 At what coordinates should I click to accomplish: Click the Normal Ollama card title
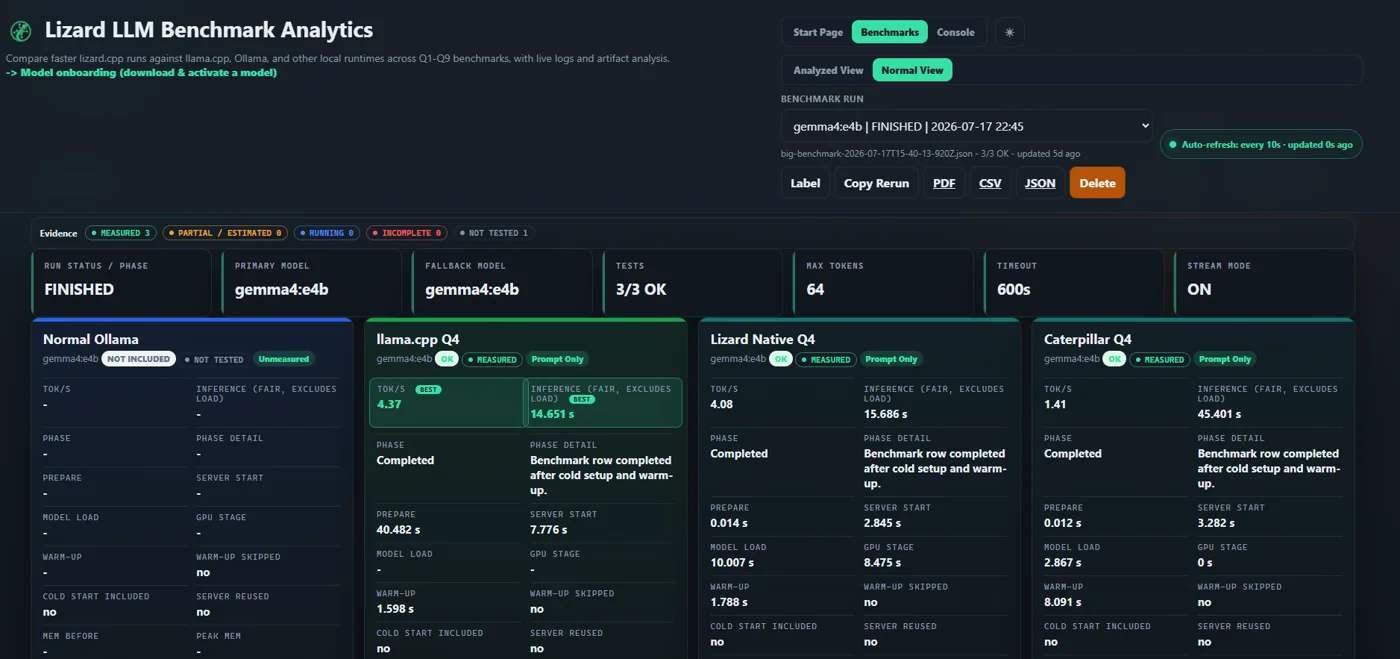tap(91, 339)
